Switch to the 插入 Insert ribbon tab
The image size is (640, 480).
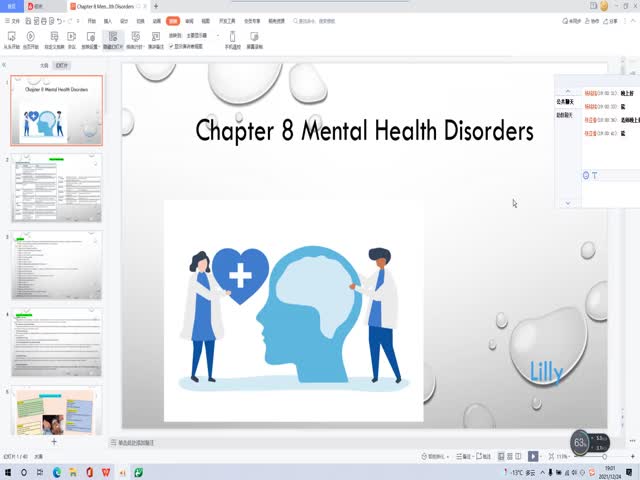click(108, 21)
